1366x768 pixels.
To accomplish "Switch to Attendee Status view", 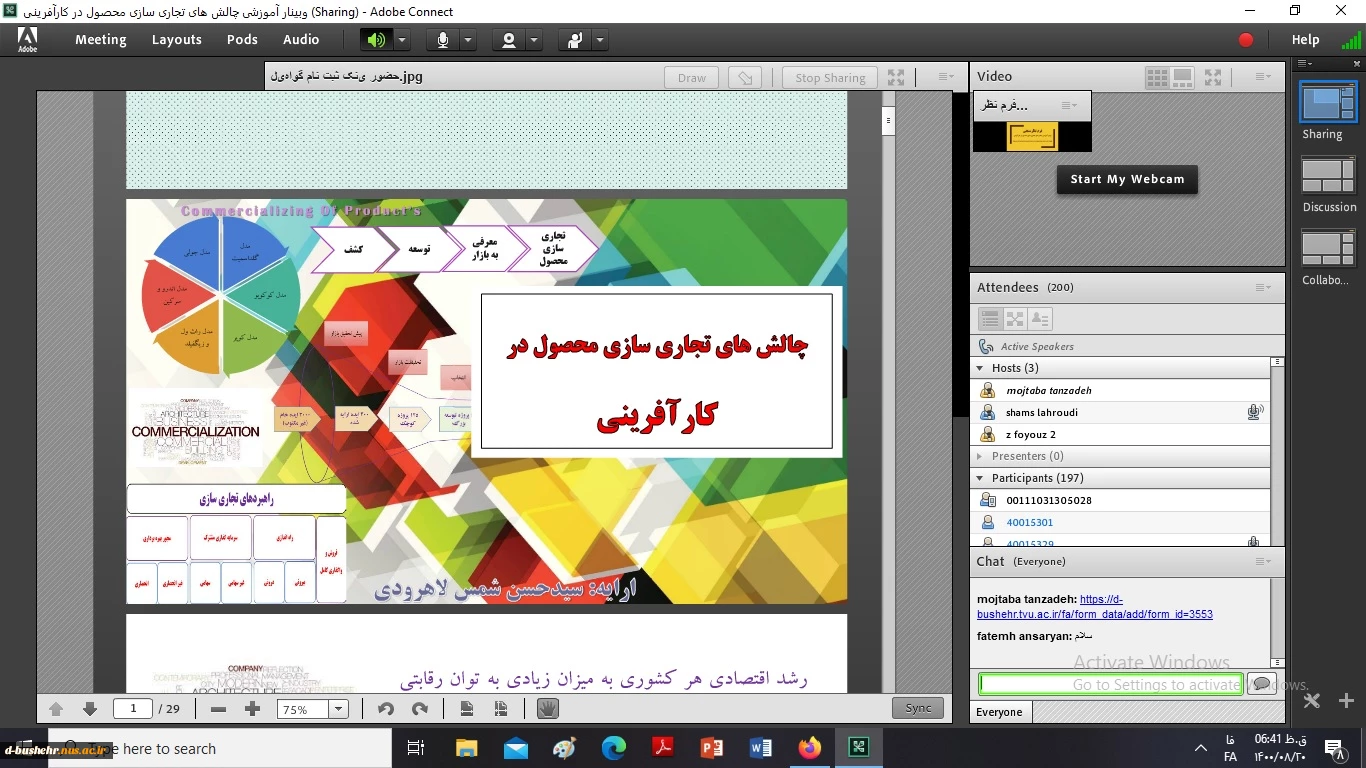I will coord(1040,319).
